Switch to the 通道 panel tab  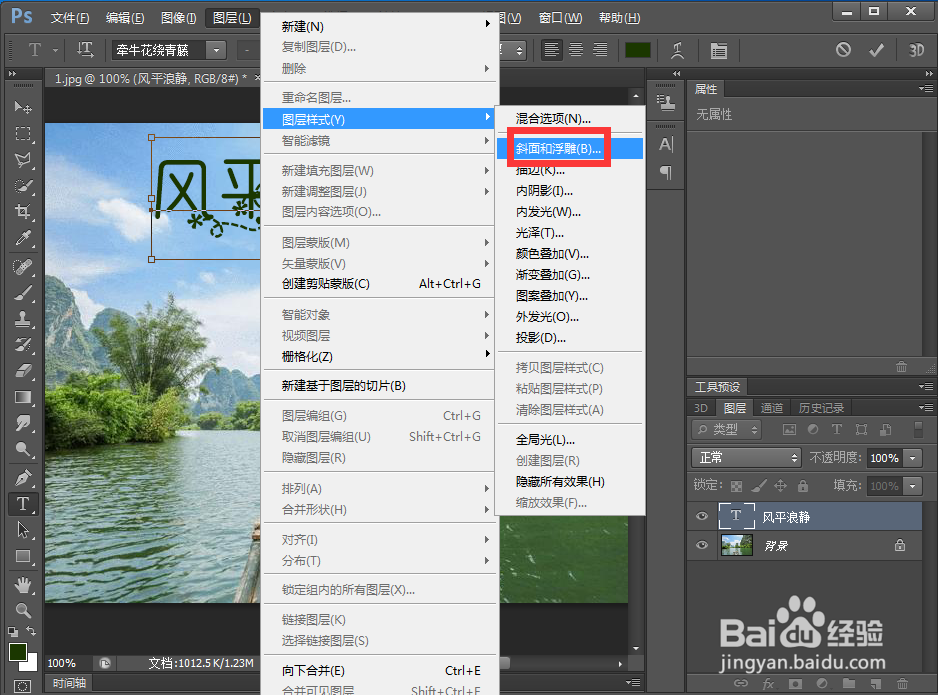(771, 407)
